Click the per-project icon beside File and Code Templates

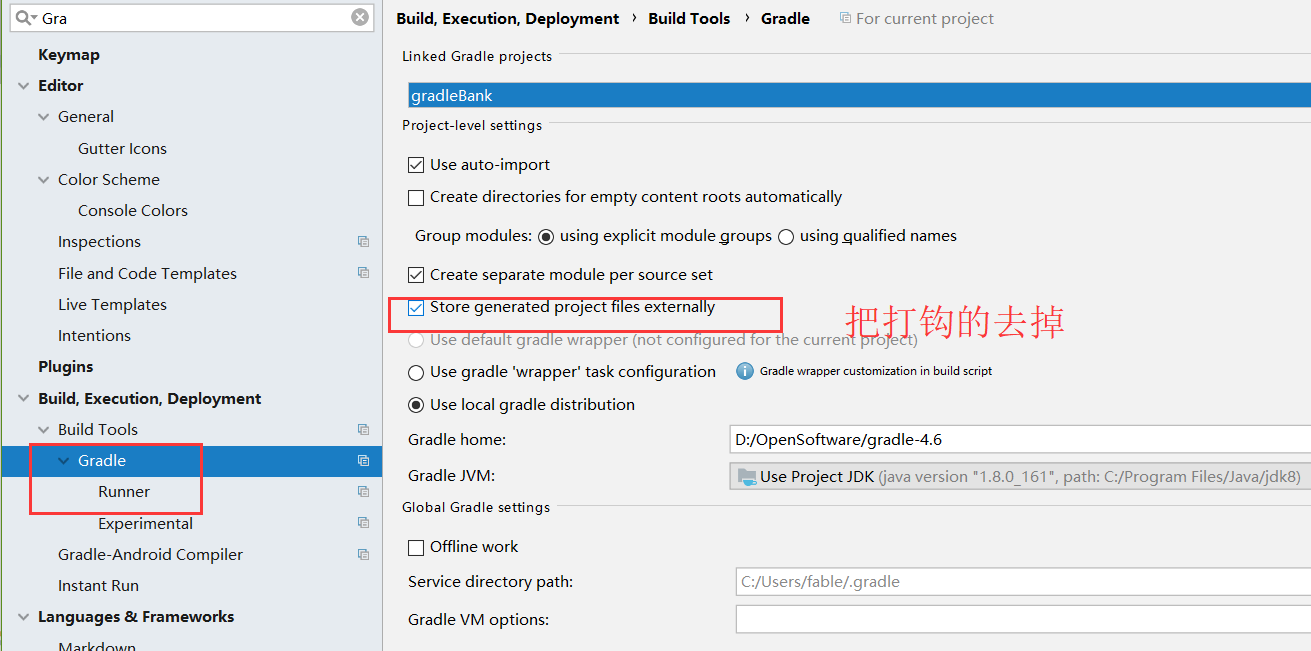tap(363, 272)
